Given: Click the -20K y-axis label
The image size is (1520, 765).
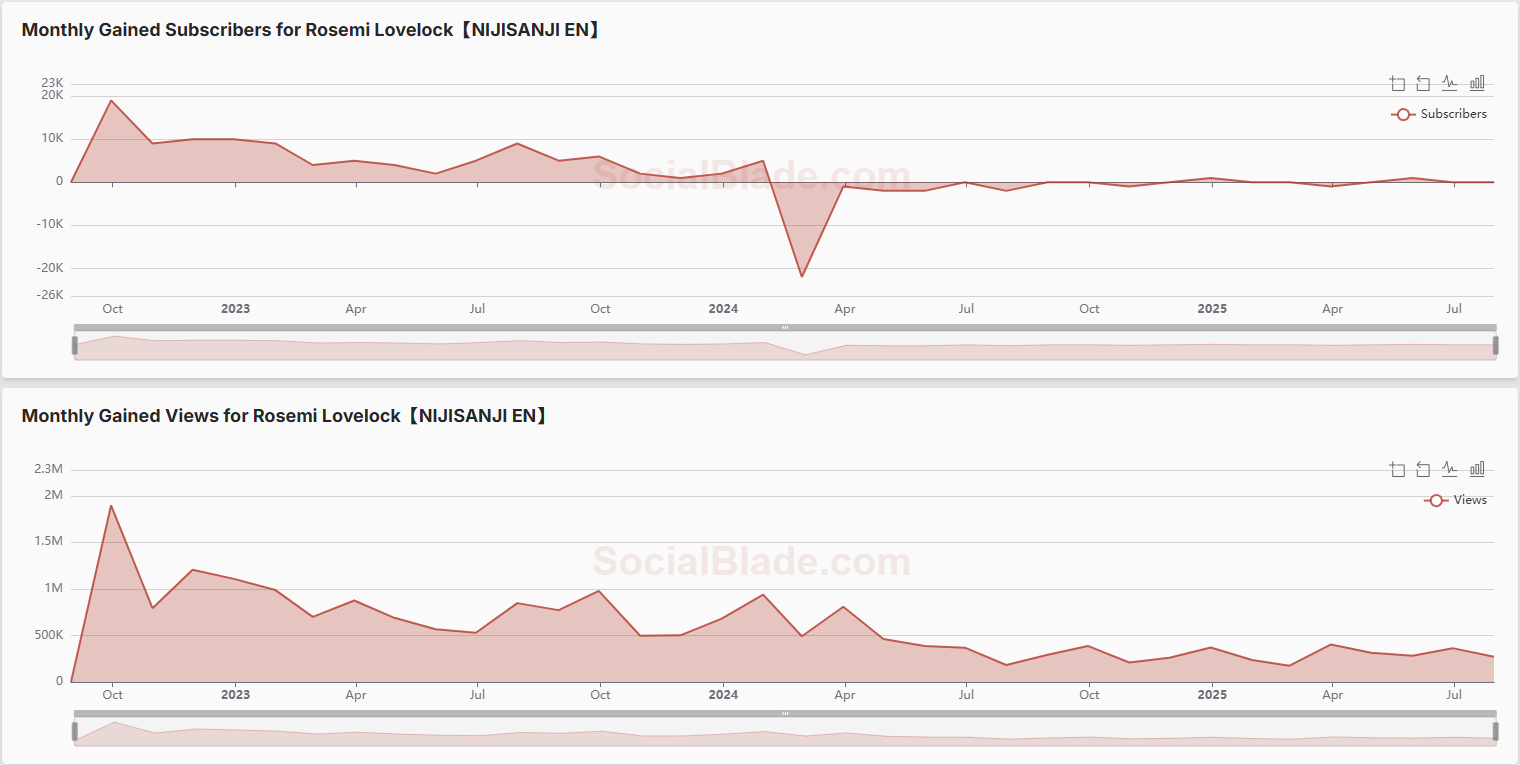Looking at the screenshot, I should click(49, 268).
